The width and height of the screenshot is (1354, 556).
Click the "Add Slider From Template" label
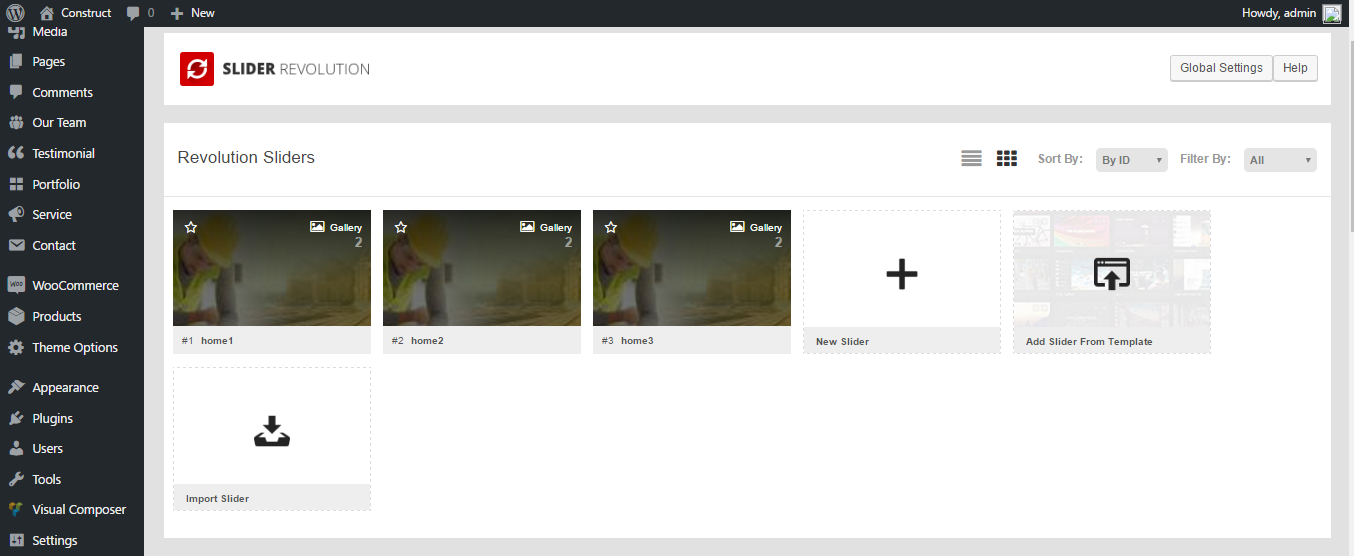click(1089, 342)
